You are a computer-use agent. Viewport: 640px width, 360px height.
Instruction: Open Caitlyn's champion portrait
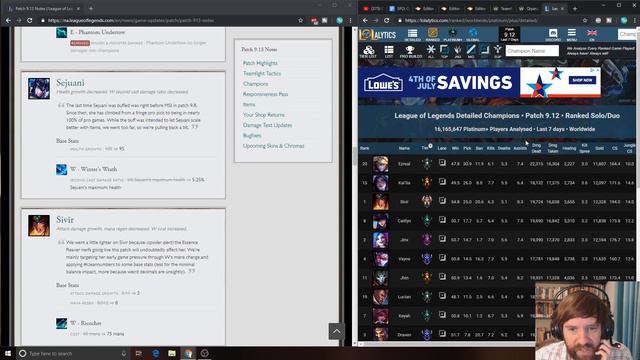click(380, 221)
